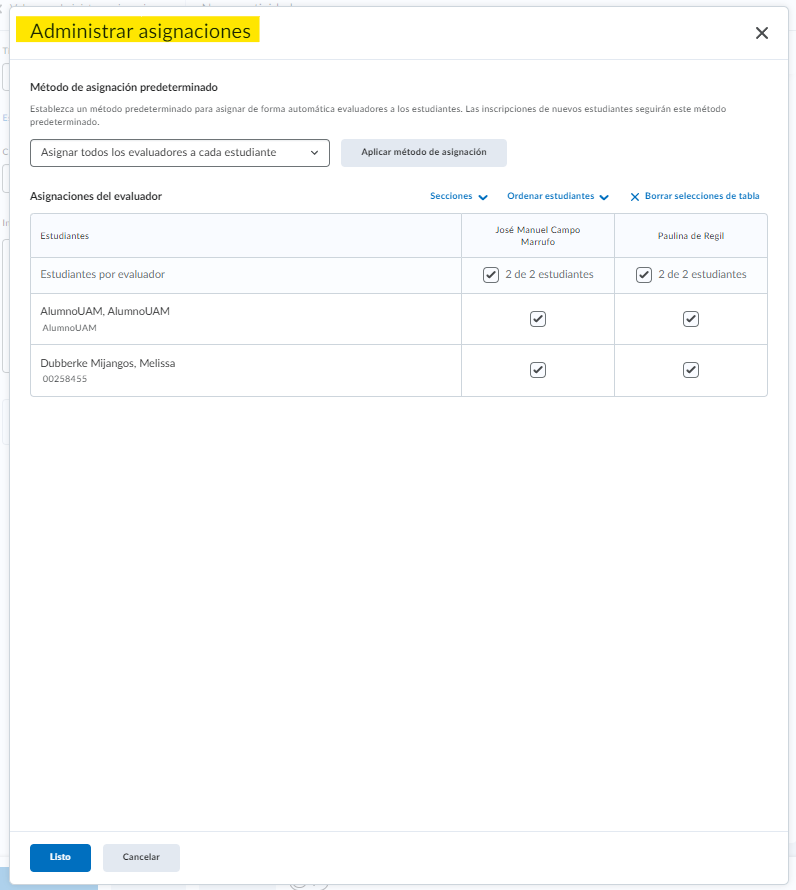Close the Administrar asignaciones dialog
This screenshot has width=796, height=890.
[x=762, y=33]
